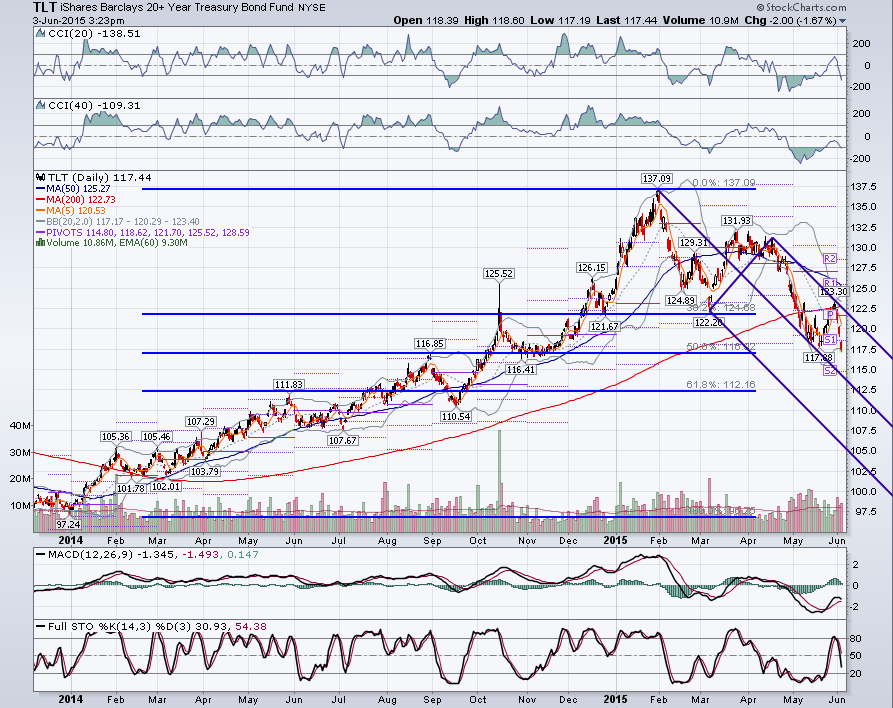Click the "Open 118.39" quote value

426,21
